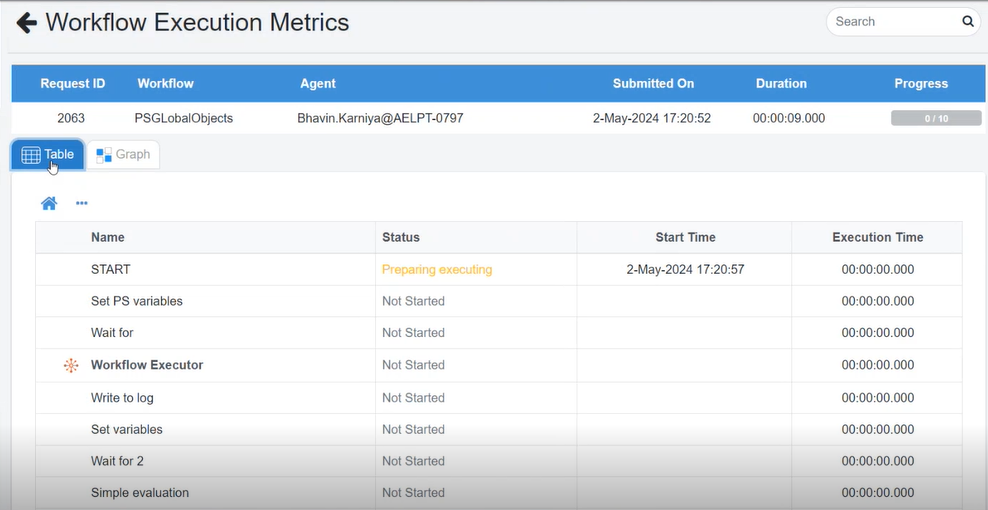Image resolution: width=988 pixels, height=510 pixels.
Task: Switch to the Table tab
Action: pos(47,154)
